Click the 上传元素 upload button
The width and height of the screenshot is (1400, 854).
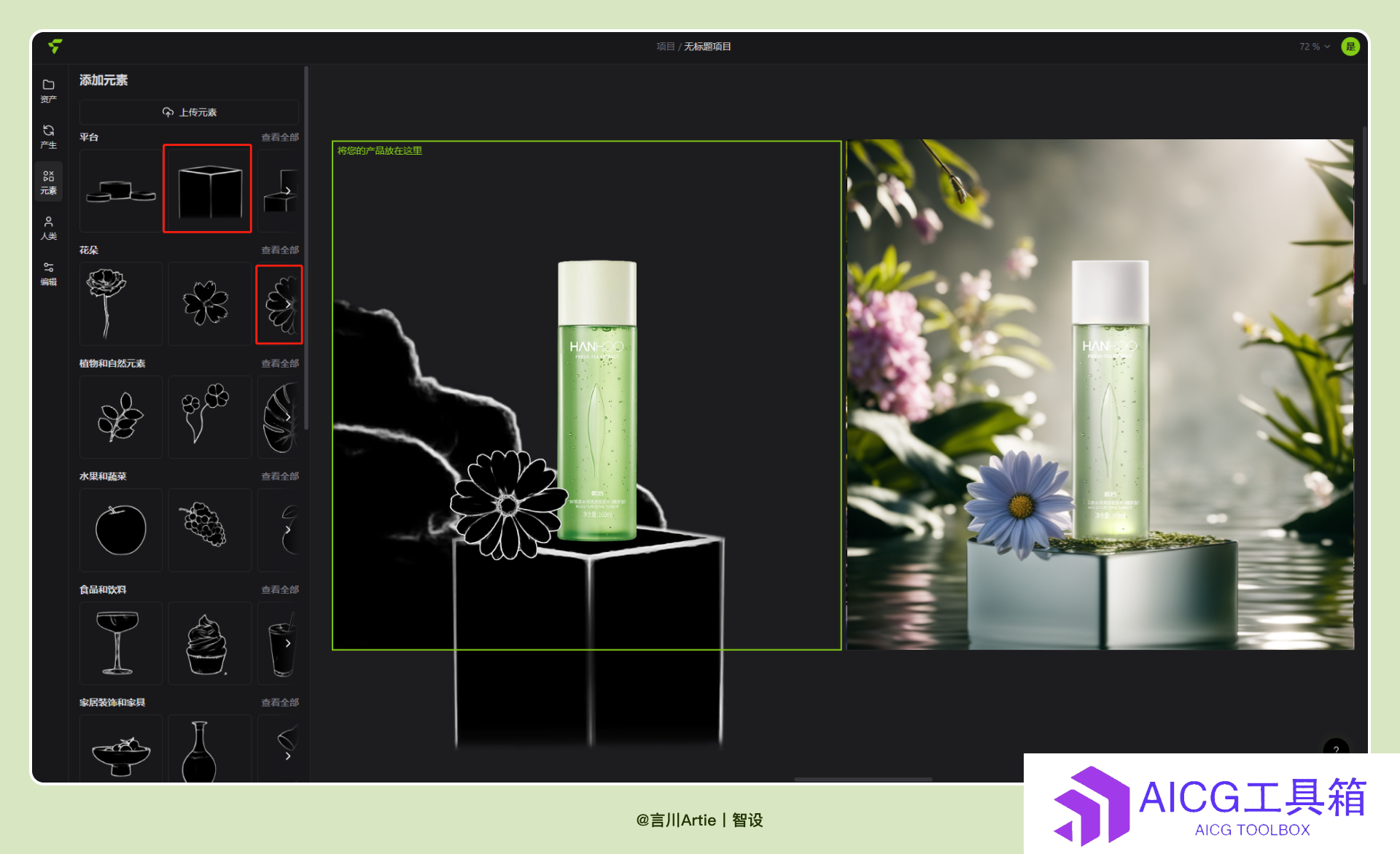pyautogui.click(x=189, y=112)
